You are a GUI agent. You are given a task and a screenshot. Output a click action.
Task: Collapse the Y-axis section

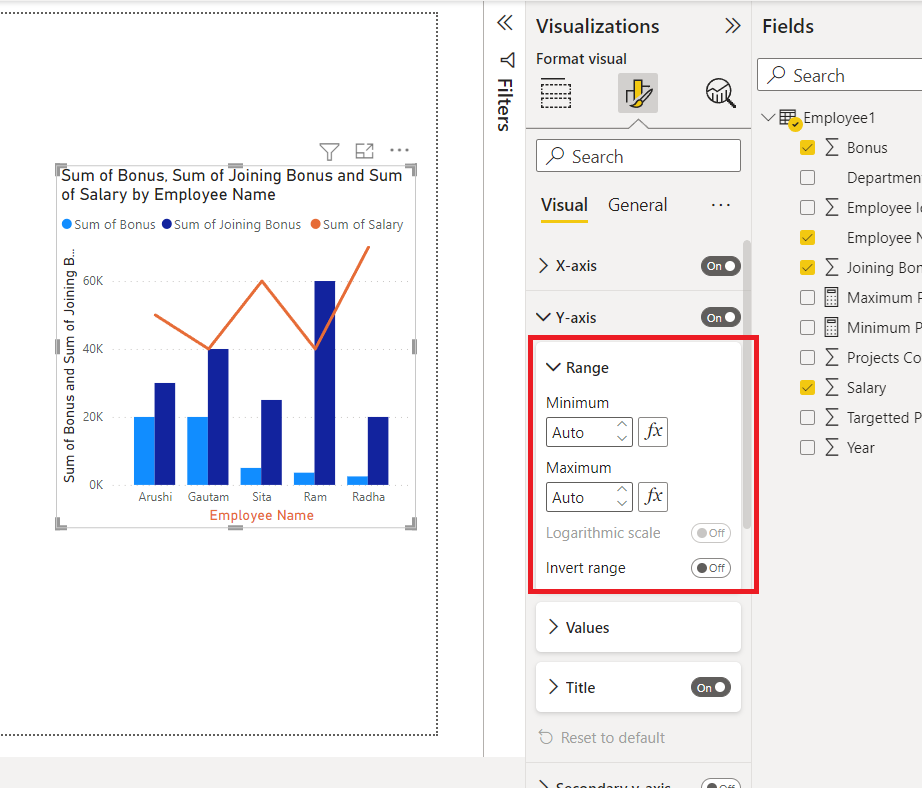[543, 318]
